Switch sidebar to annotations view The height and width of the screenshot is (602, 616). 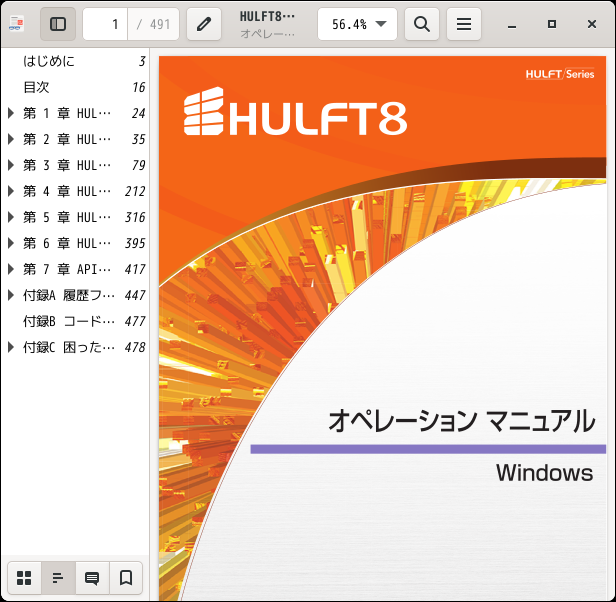click(x=92, y=578)
